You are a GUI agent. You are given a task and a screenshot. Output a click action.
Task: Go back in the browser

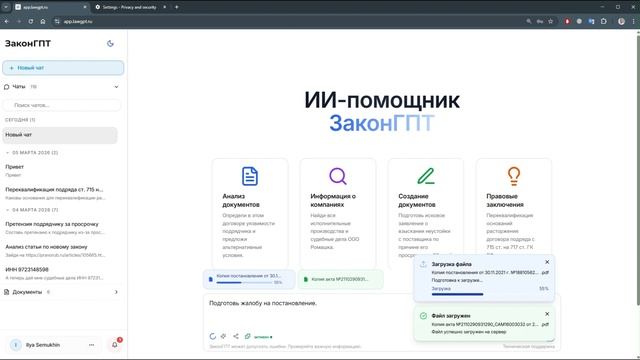(x=7, y=21)
